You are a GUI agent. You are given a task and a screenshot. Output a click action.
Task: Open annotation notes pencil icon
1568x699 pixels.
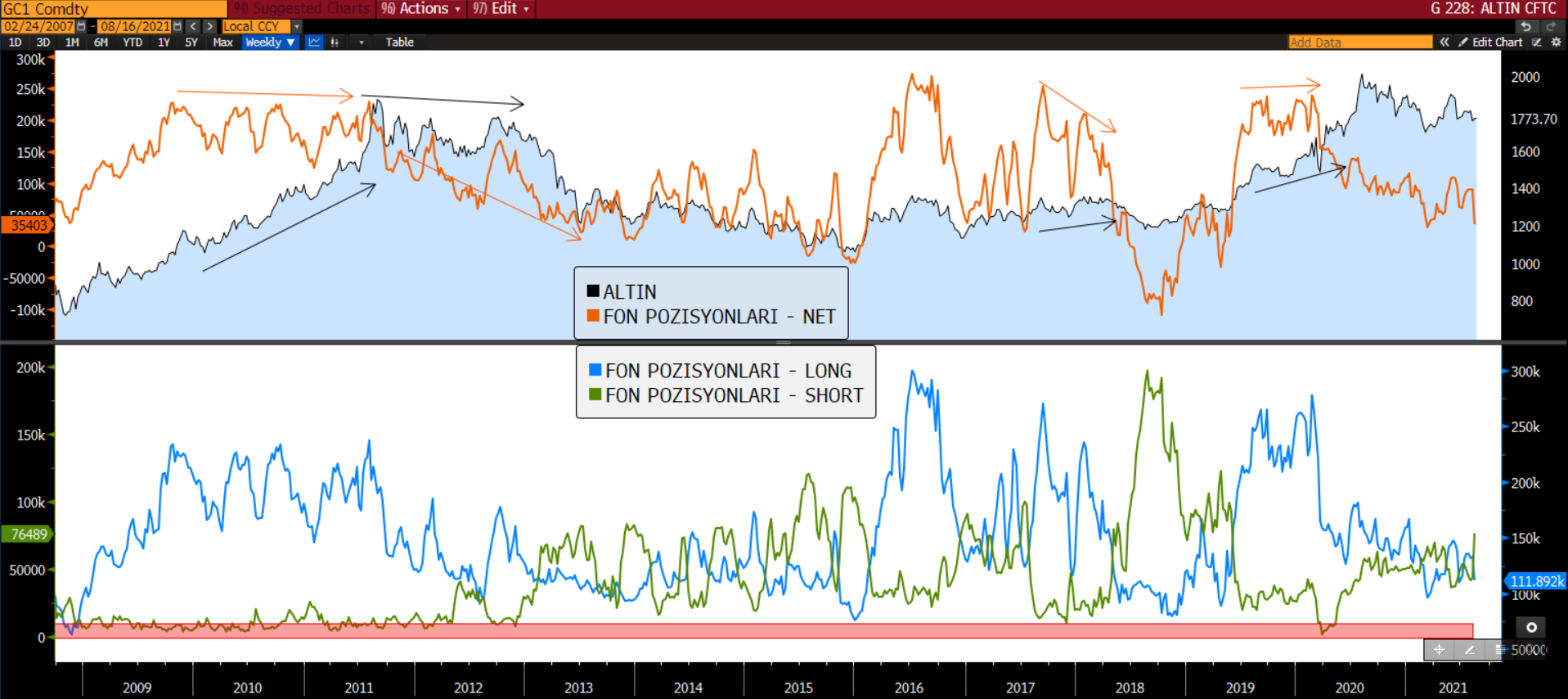tap(1537, 42)
